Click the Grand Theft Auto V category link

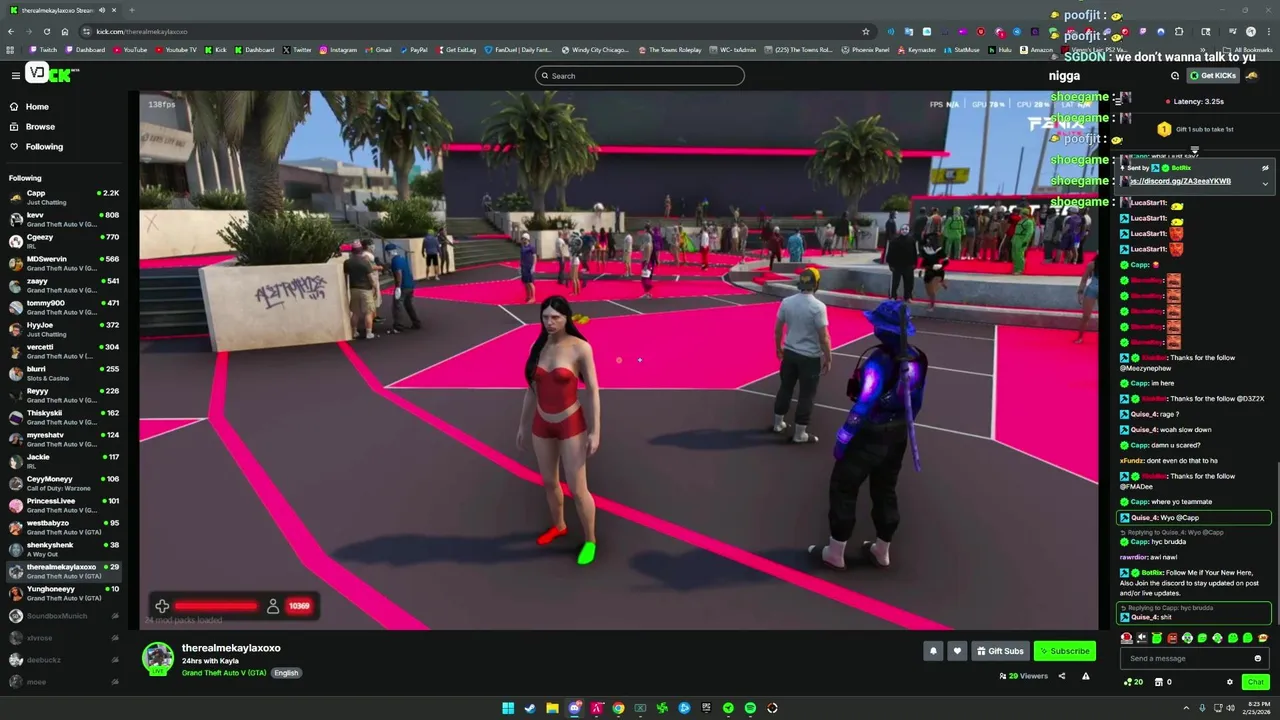click(x=224, y=673)
